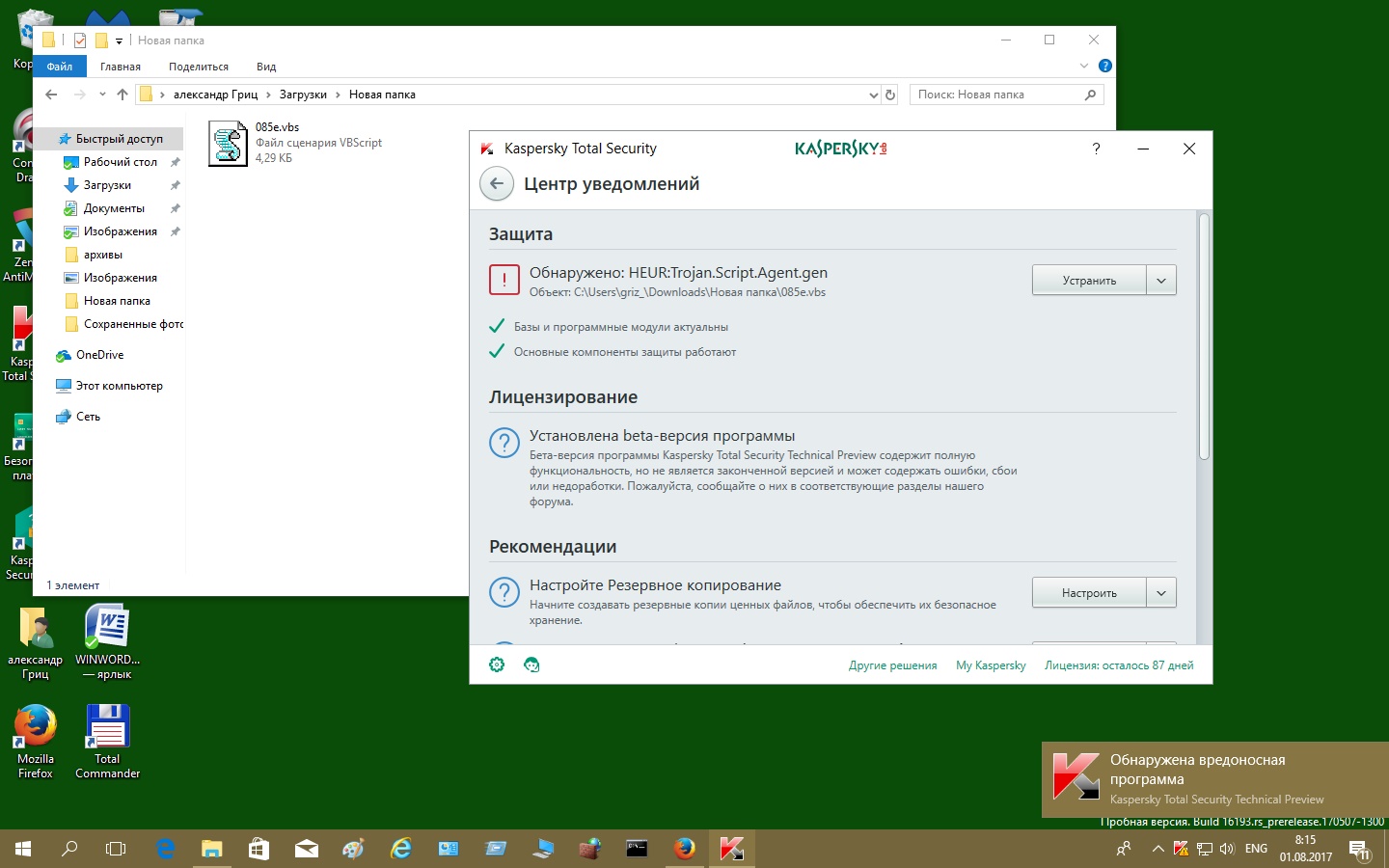Go back in Kaspersky Notification Center

497,184
